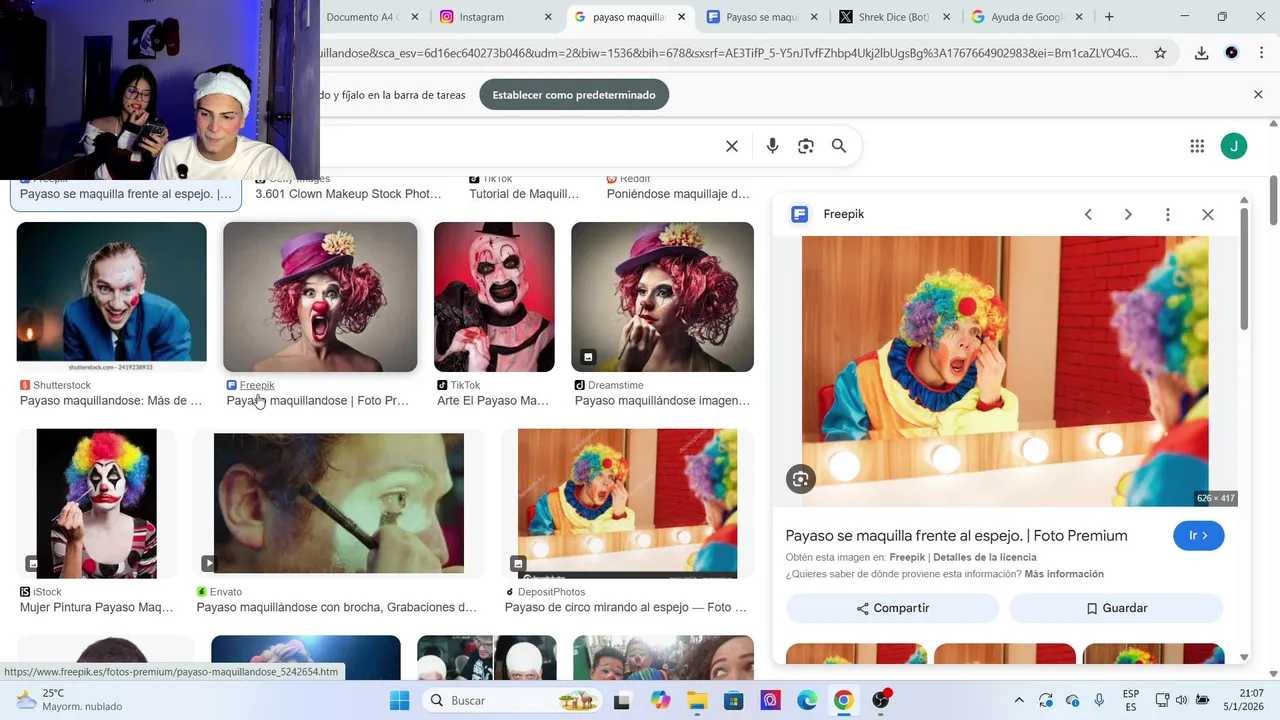Open Microsoft Store from the taskbar
Viewport: 1280px width, 720px height.
[734, 700]
